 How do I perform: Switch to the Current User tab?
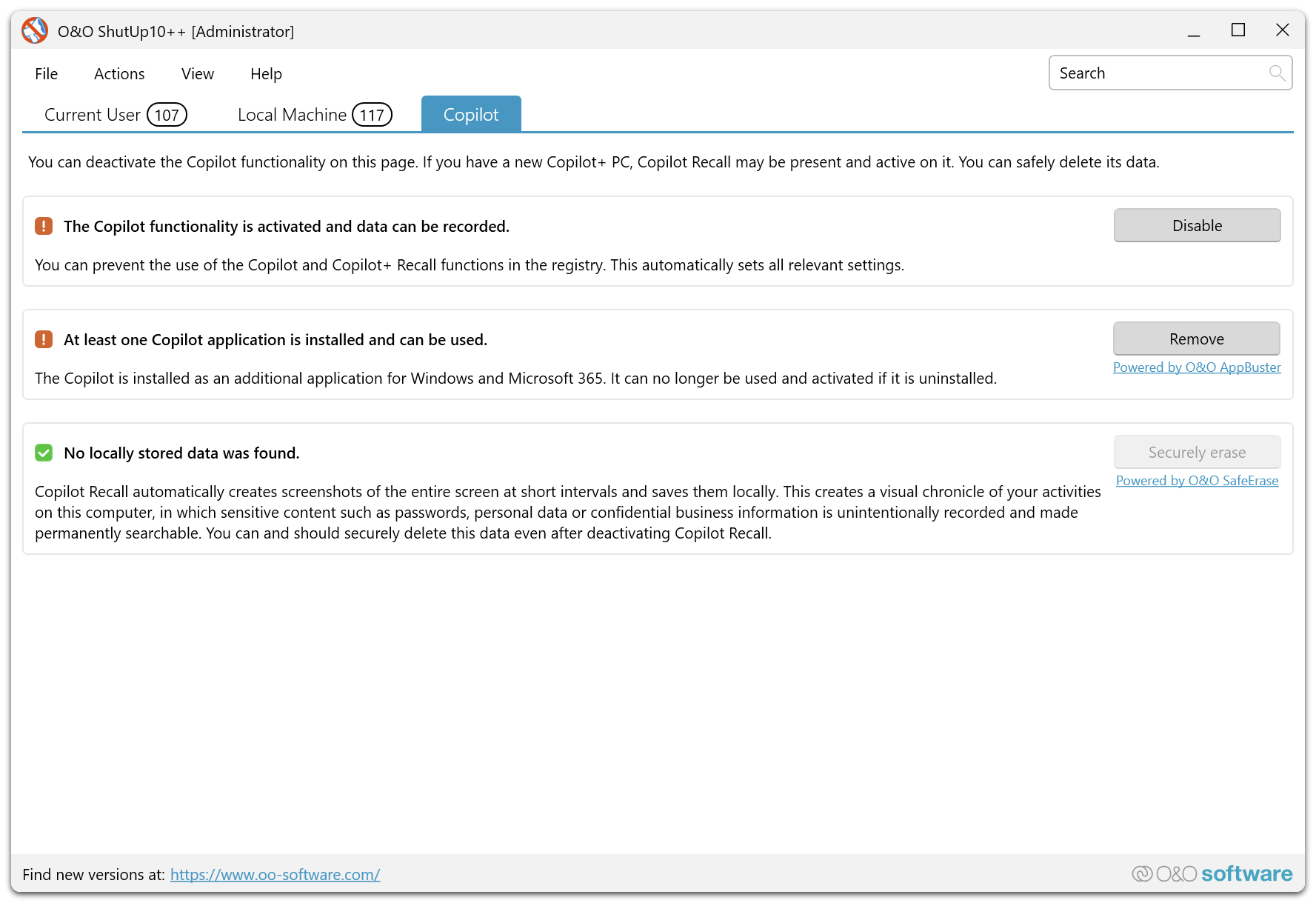pos(115,115)
